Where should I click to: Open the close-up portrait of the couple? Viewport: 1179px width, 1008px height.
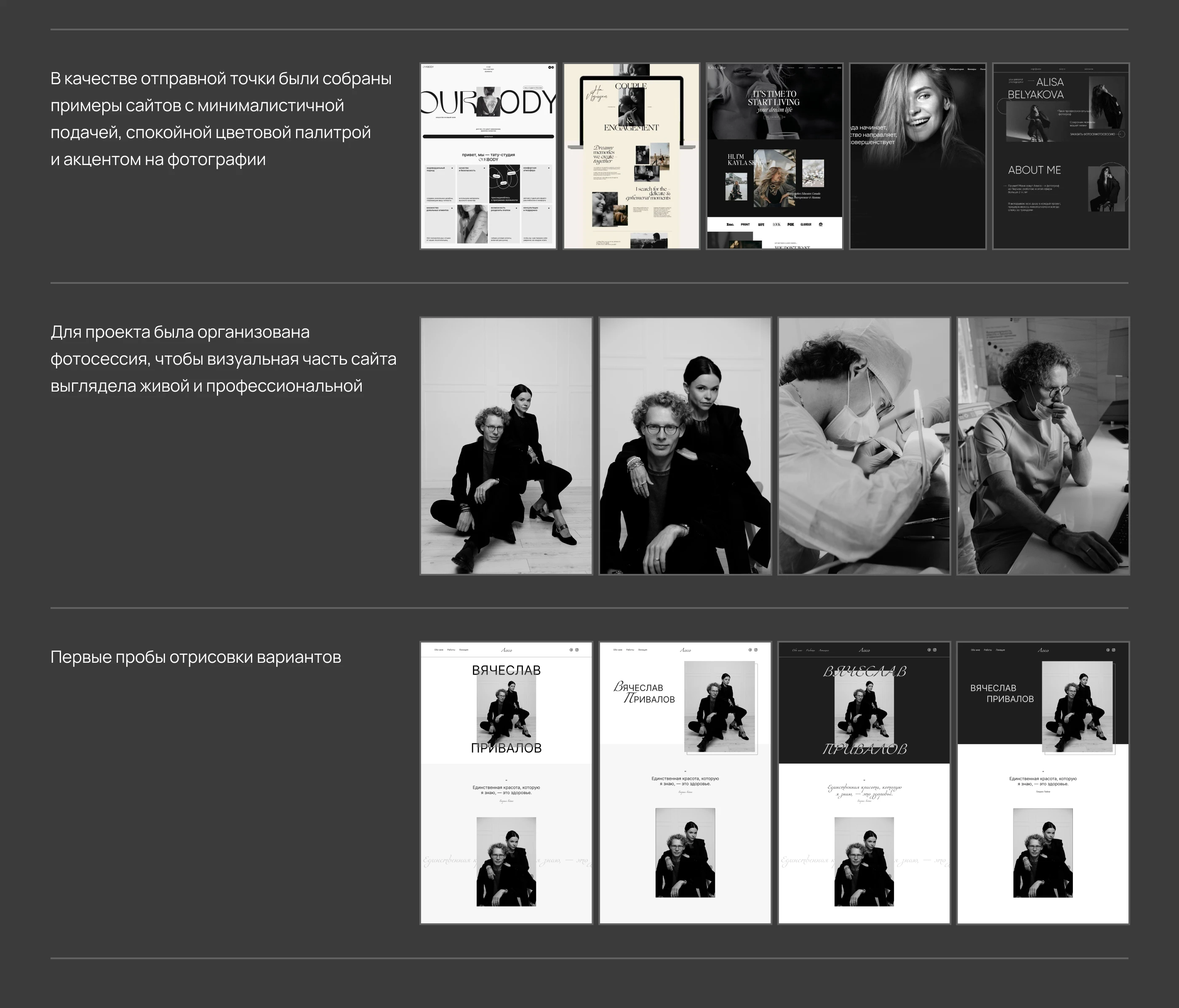pyautogui.click(x=685, y=446)
